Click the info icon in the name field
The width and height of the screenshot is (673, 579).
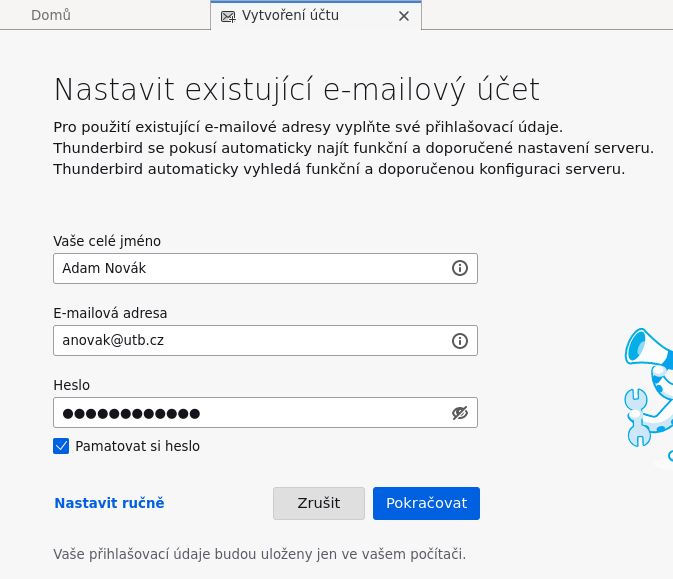coord(460,268)
